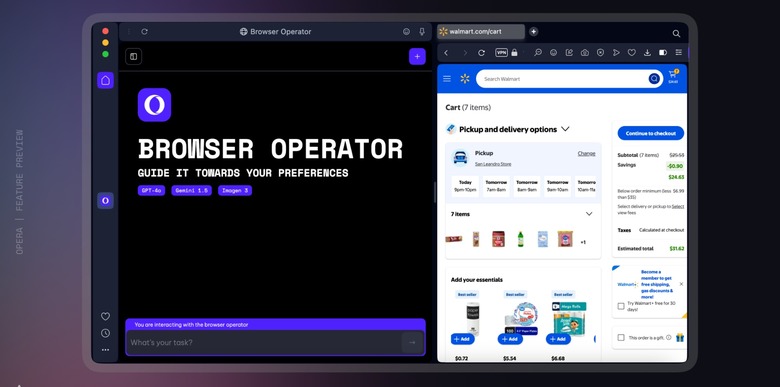Select the walmart.com/cart tab

pyautogui.click(x=481, y=31)
